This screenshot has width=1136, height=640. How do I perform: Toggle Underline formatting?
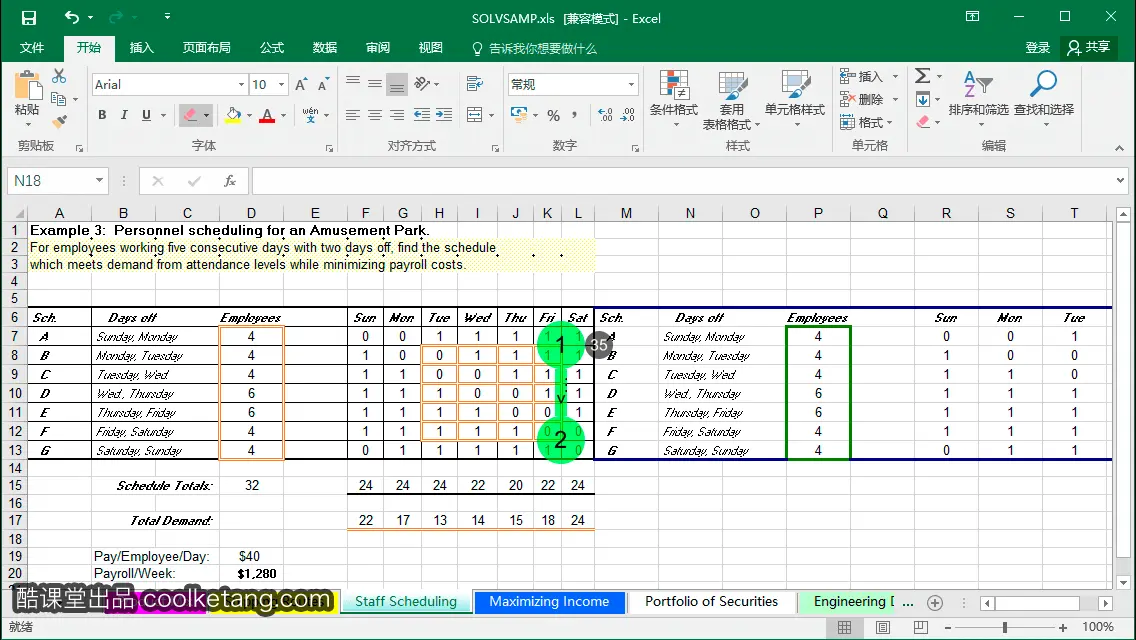[x=146, y=115]
